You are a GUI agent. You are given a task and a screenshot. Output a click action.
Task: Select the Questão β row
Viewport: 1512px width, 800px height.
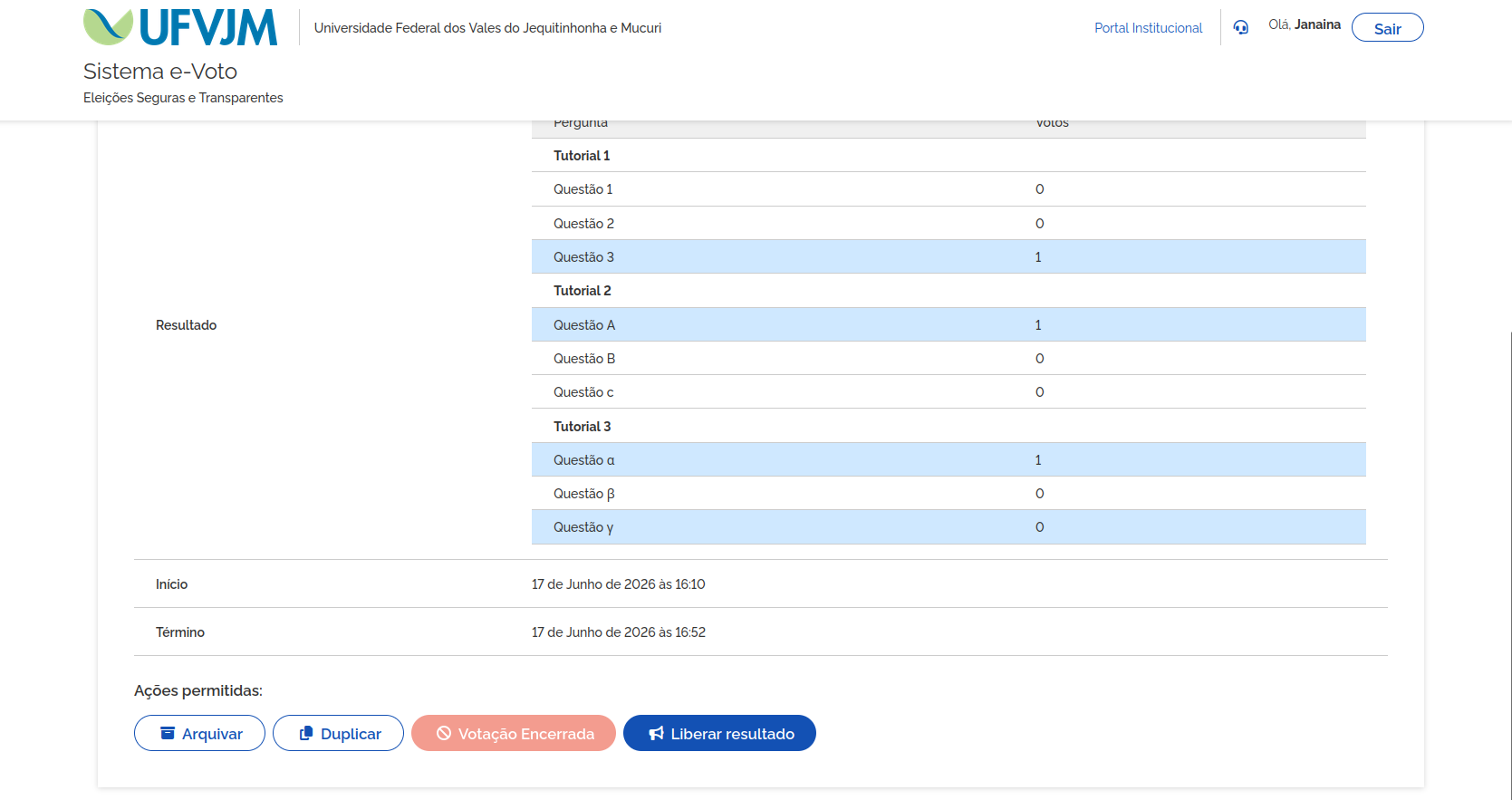949,494
